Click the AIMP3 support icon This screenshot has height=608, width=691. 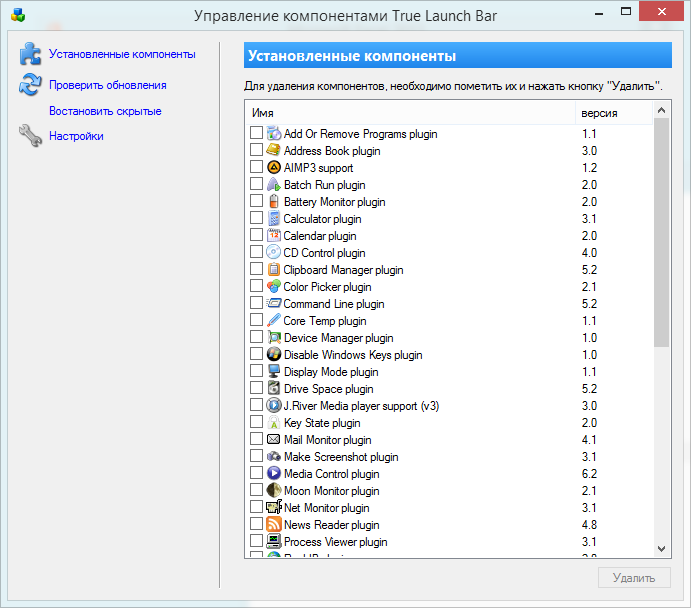(274, 168)
